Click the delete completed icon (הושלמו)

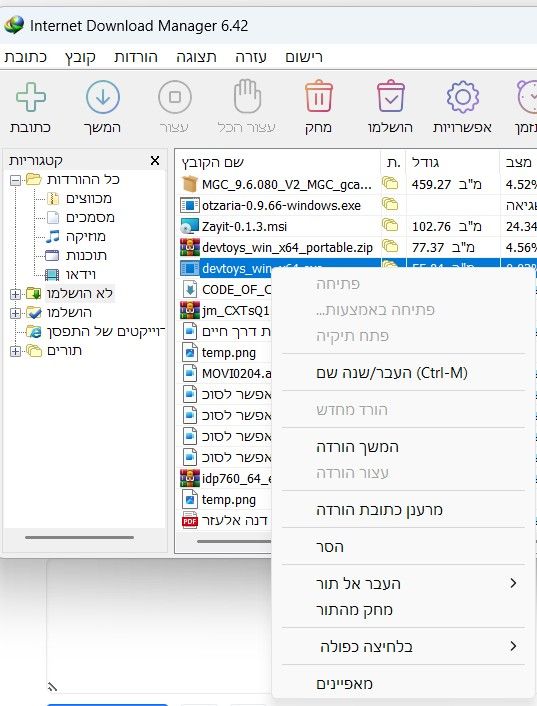(x=391, y=96)
